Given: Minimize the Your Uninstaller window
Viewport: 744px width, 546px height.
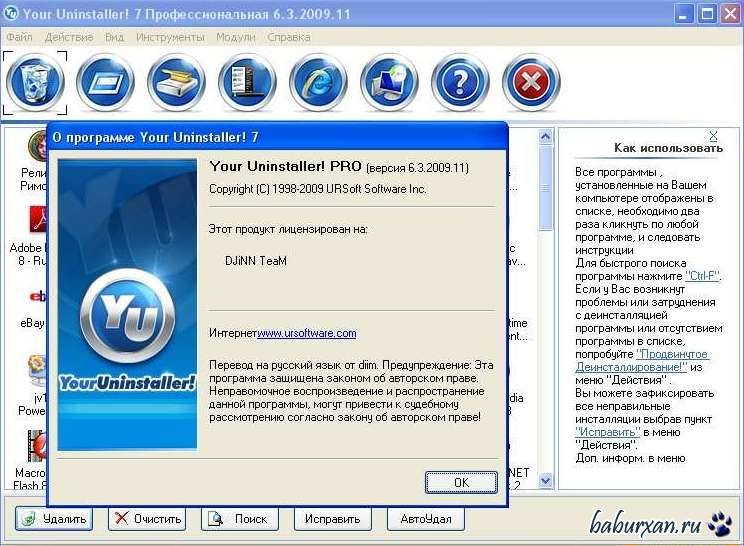Looking at the screenshot, I should (x=683, y=13).
